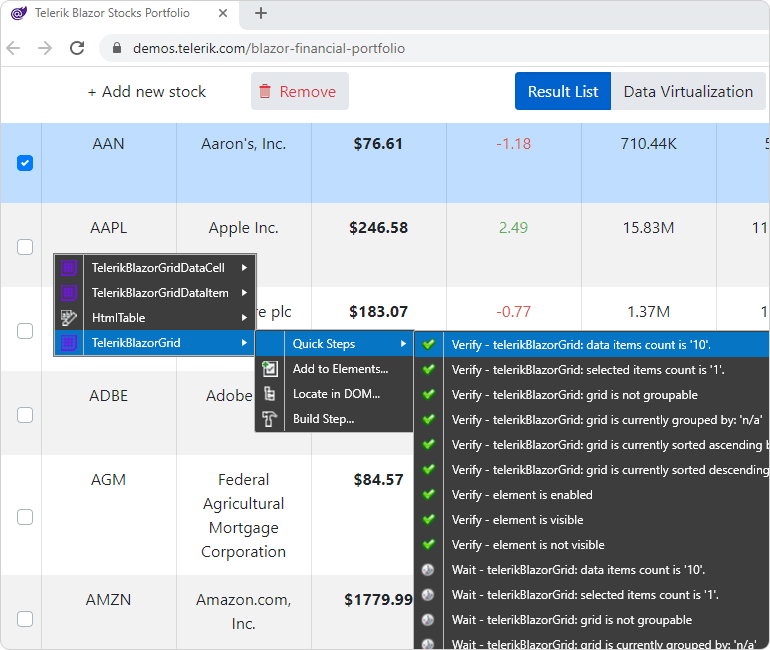Click the Build Step hammer icon
The width and height of the screenshot is (770, 650).
(270, 419)
